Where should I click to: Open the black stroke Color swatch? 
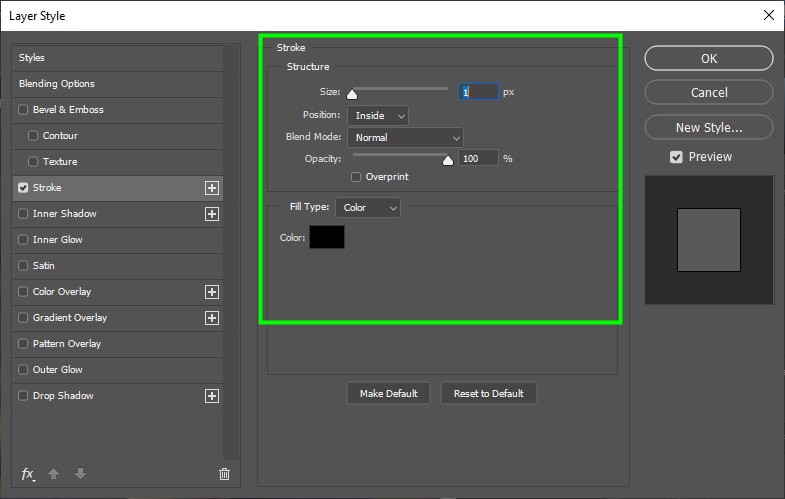[327, 237]
